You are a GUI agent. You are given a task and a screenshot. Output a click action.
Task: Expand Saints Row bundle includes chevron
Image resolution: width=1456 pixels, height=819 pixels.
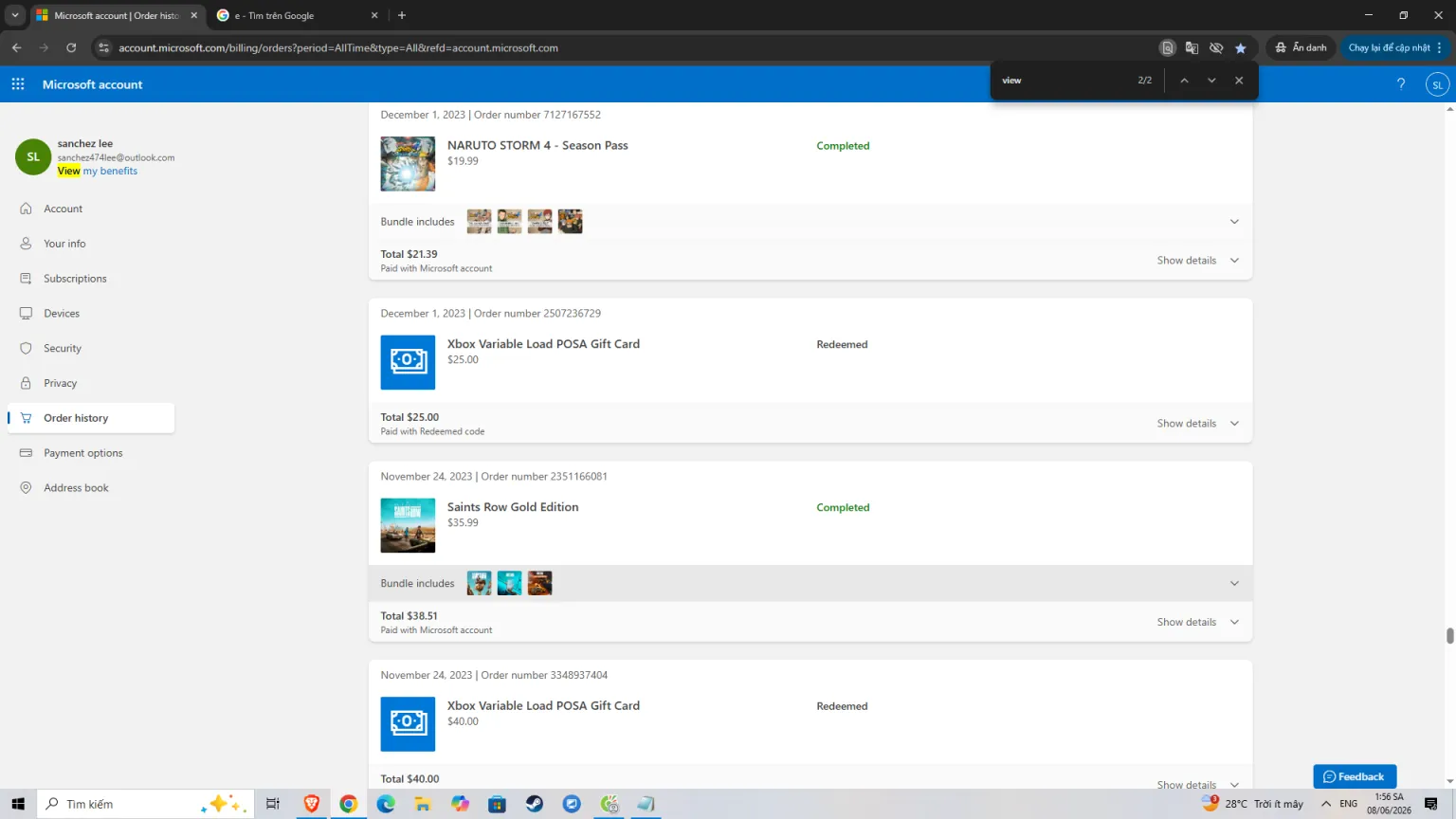tap(1234, 584)
